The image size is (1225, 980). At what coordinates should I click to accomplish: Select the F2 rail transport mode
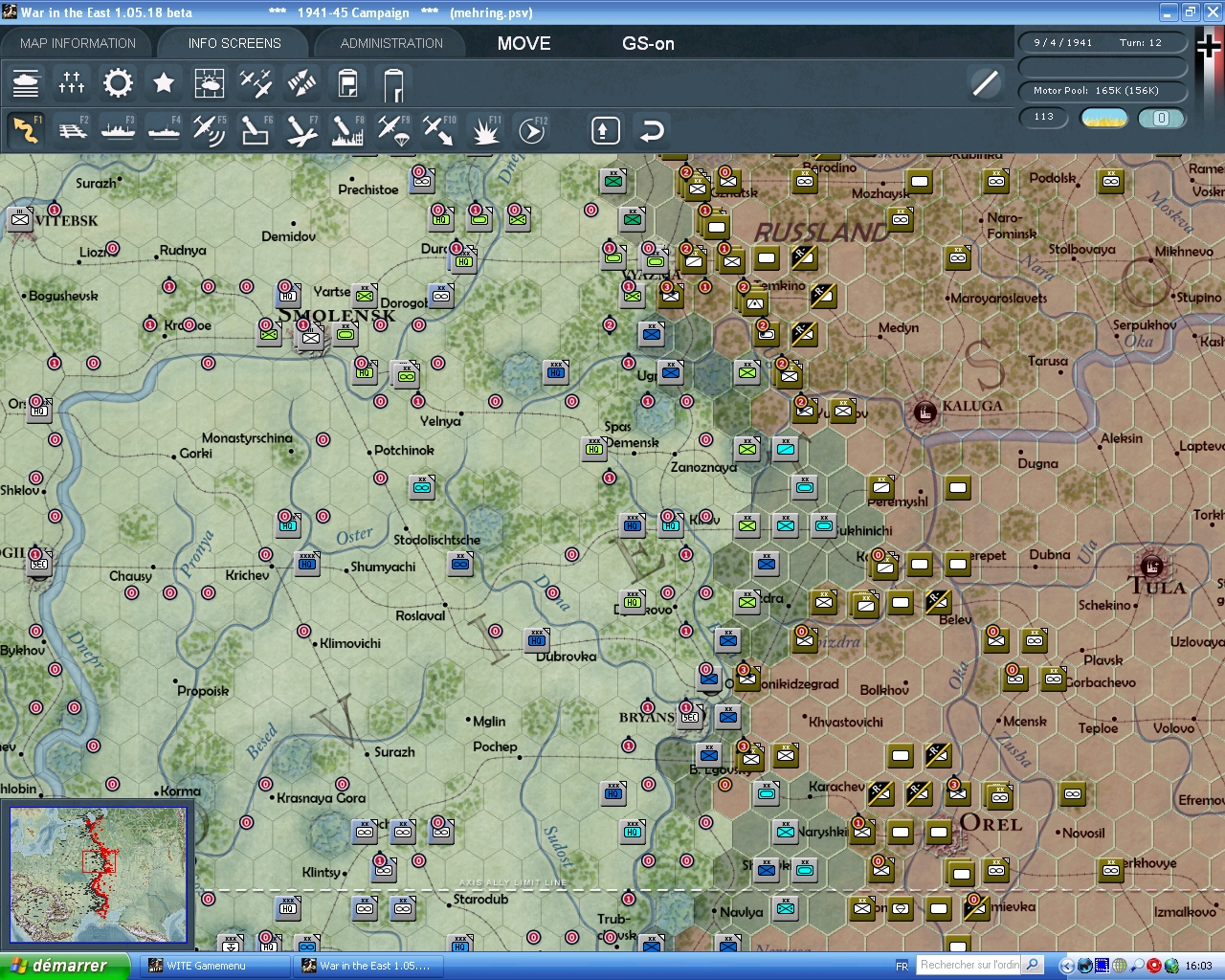click(x=72, y=130)
